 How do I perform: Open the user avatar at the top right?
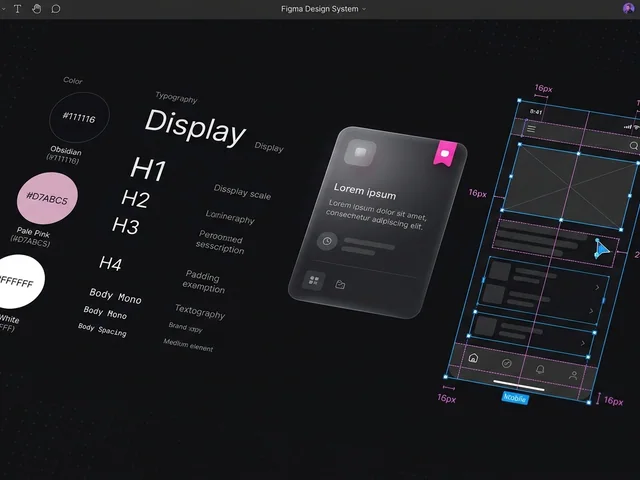coord(628,8)
